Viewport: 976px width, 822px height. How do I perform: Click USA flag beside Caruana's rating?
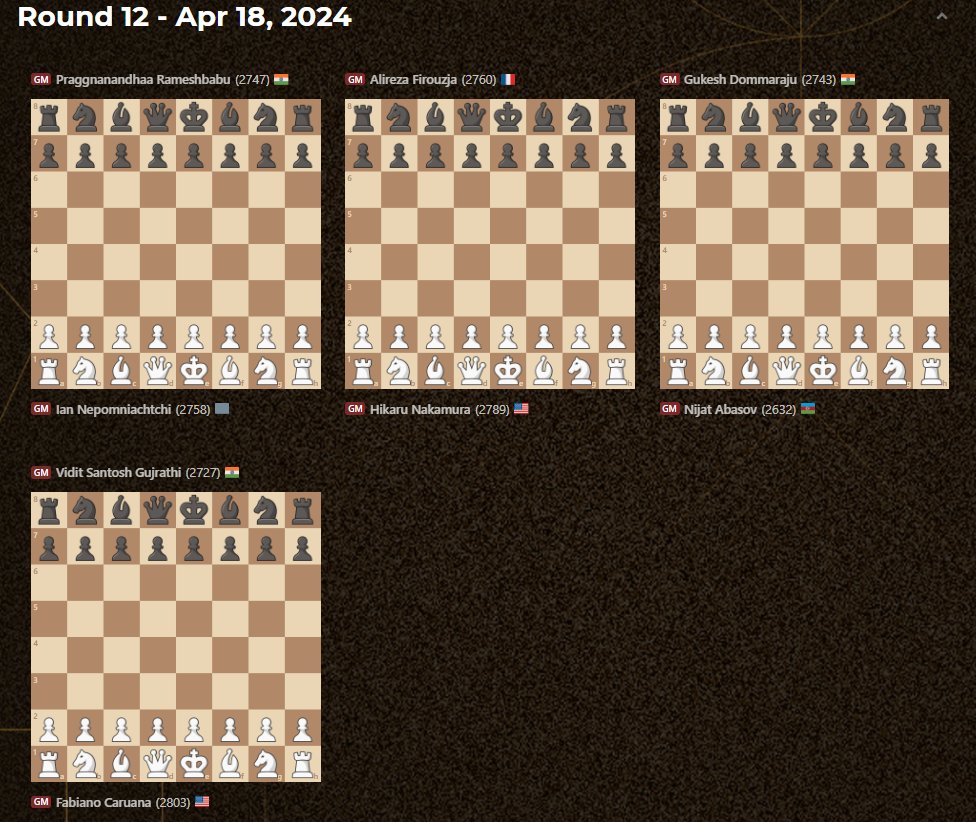pos(202,801)
